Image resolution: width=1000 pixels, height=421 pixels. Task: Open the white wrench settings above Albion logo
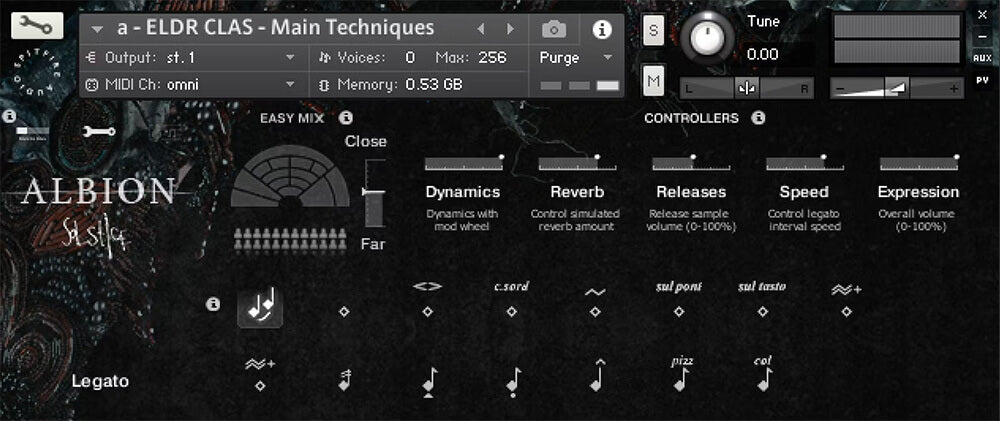(99, 131)
